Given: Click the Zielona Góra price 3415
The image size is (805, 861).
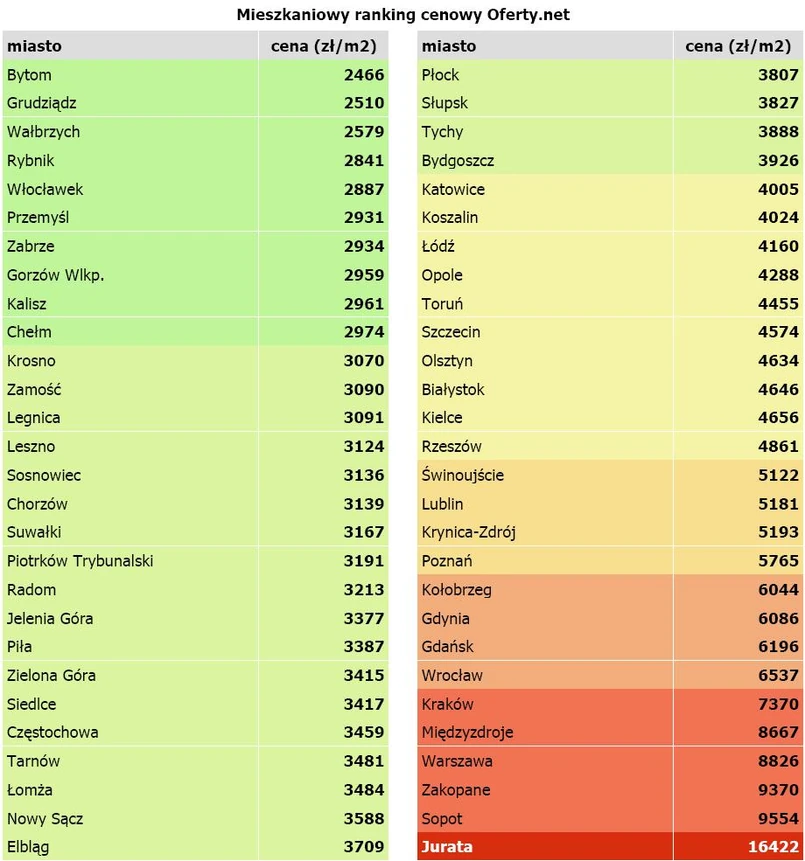Looking at the screenshot, I should [363, 676].
